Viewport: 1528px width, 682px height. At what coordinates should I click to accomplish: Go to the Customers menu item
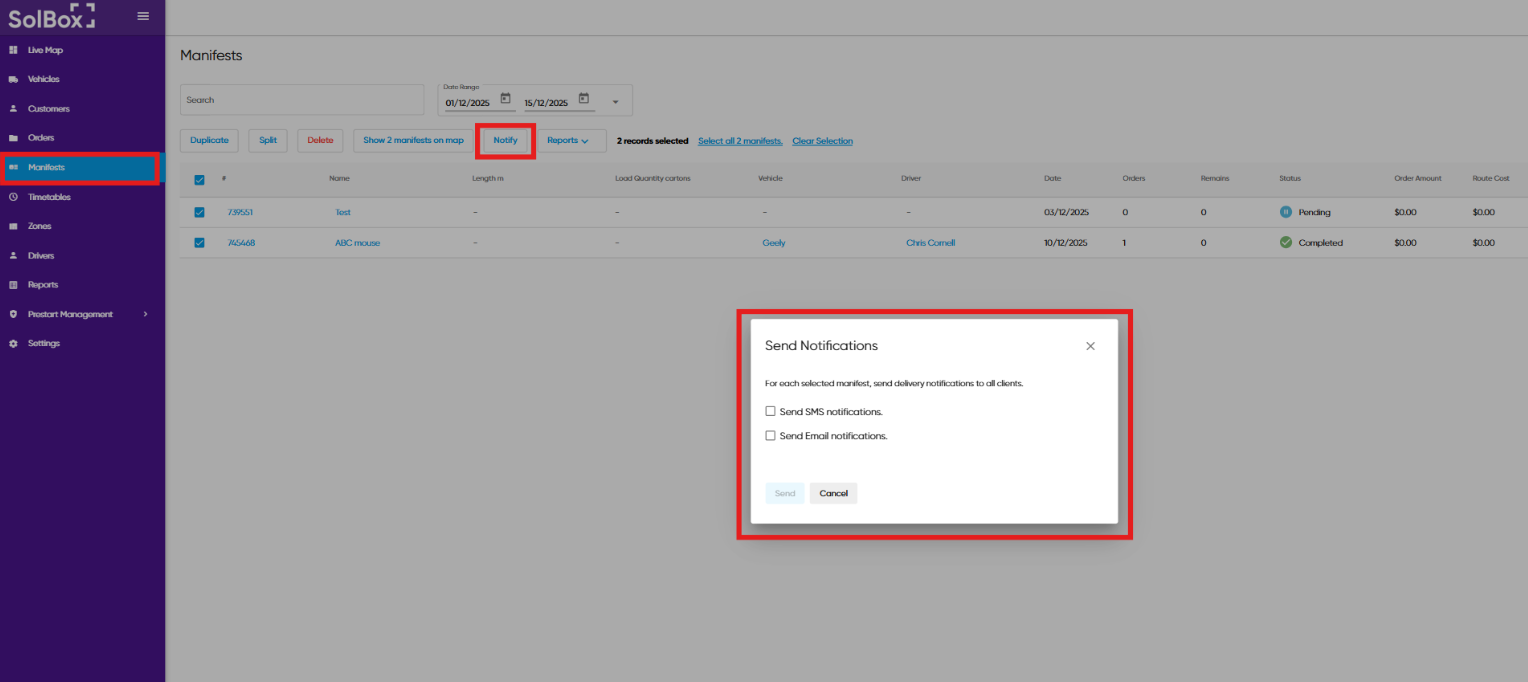click(x=48, y=109)
